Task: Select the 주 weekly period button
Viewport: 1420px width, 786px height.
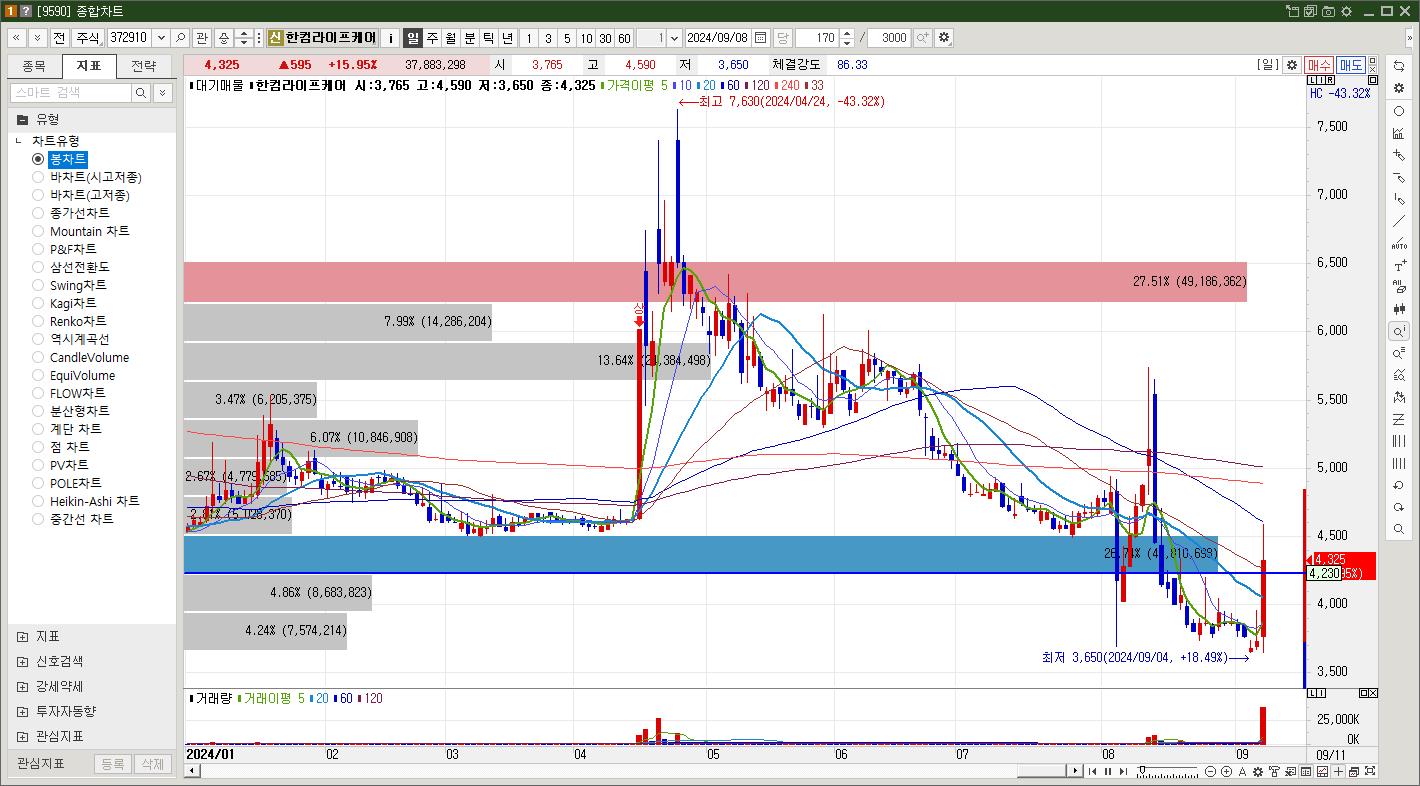Action: [x=432, y=38]
